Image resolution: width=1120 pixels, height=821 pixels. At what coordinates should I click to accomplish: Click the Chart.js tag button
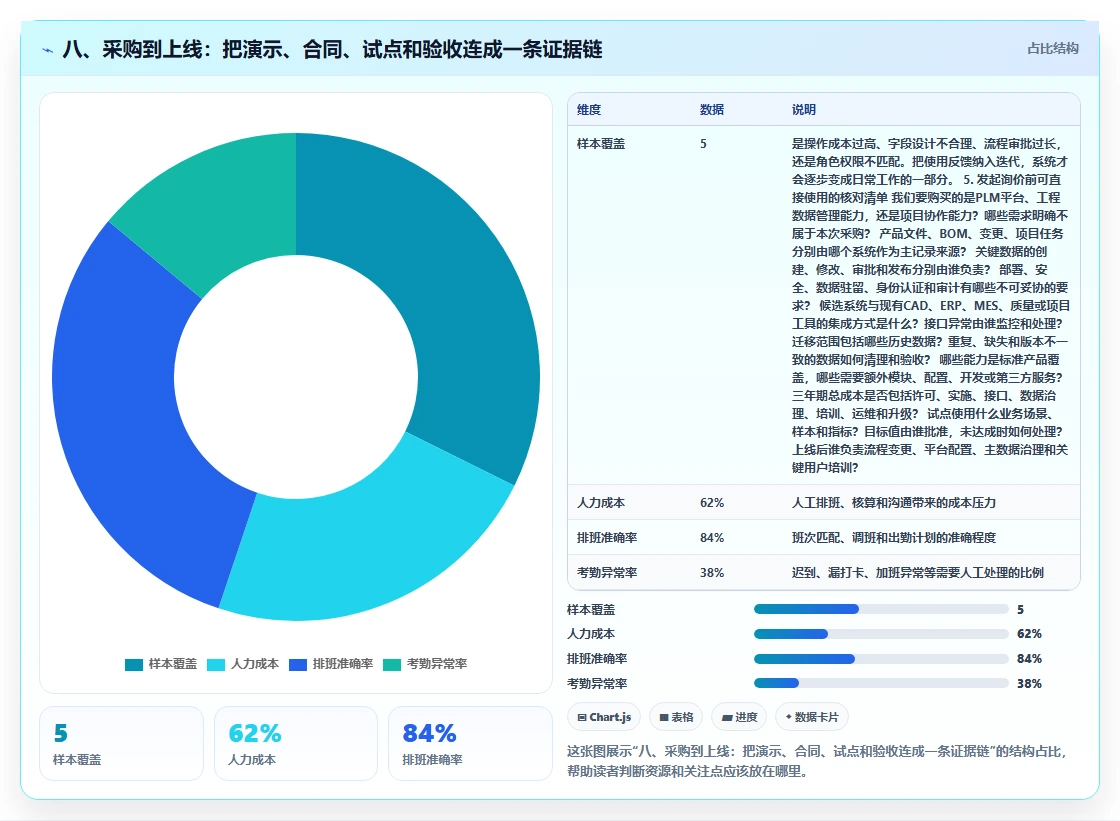[x=604, y=717]
